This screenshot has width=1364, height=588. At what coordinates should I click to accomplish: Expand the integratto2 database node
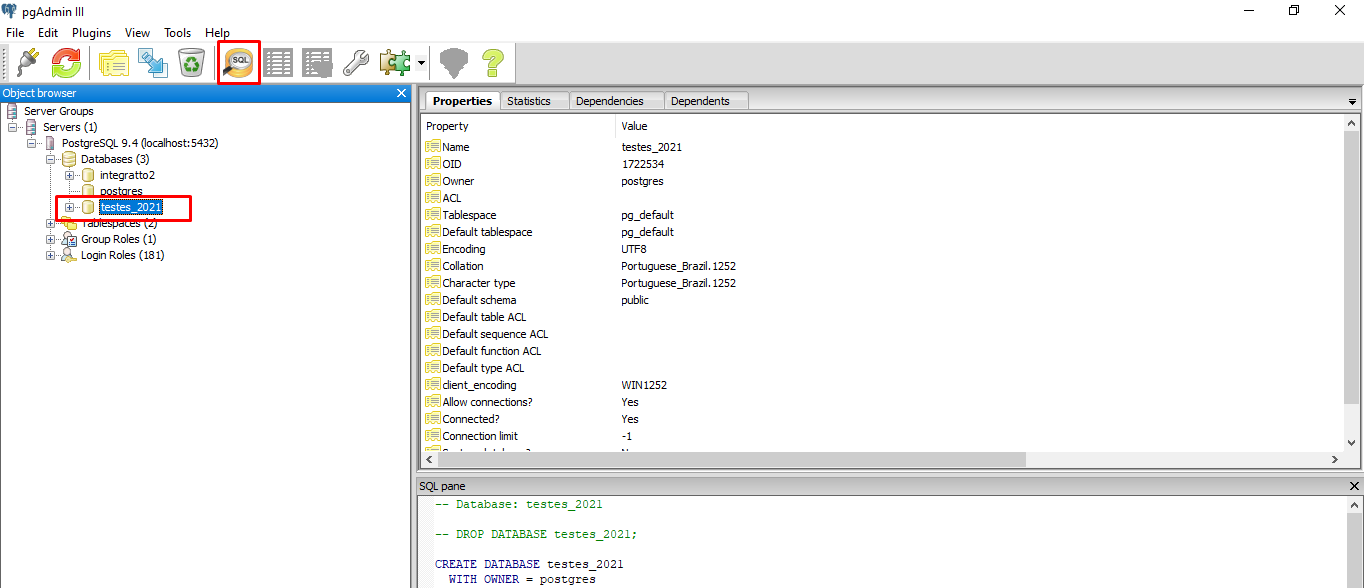[70, 175]
